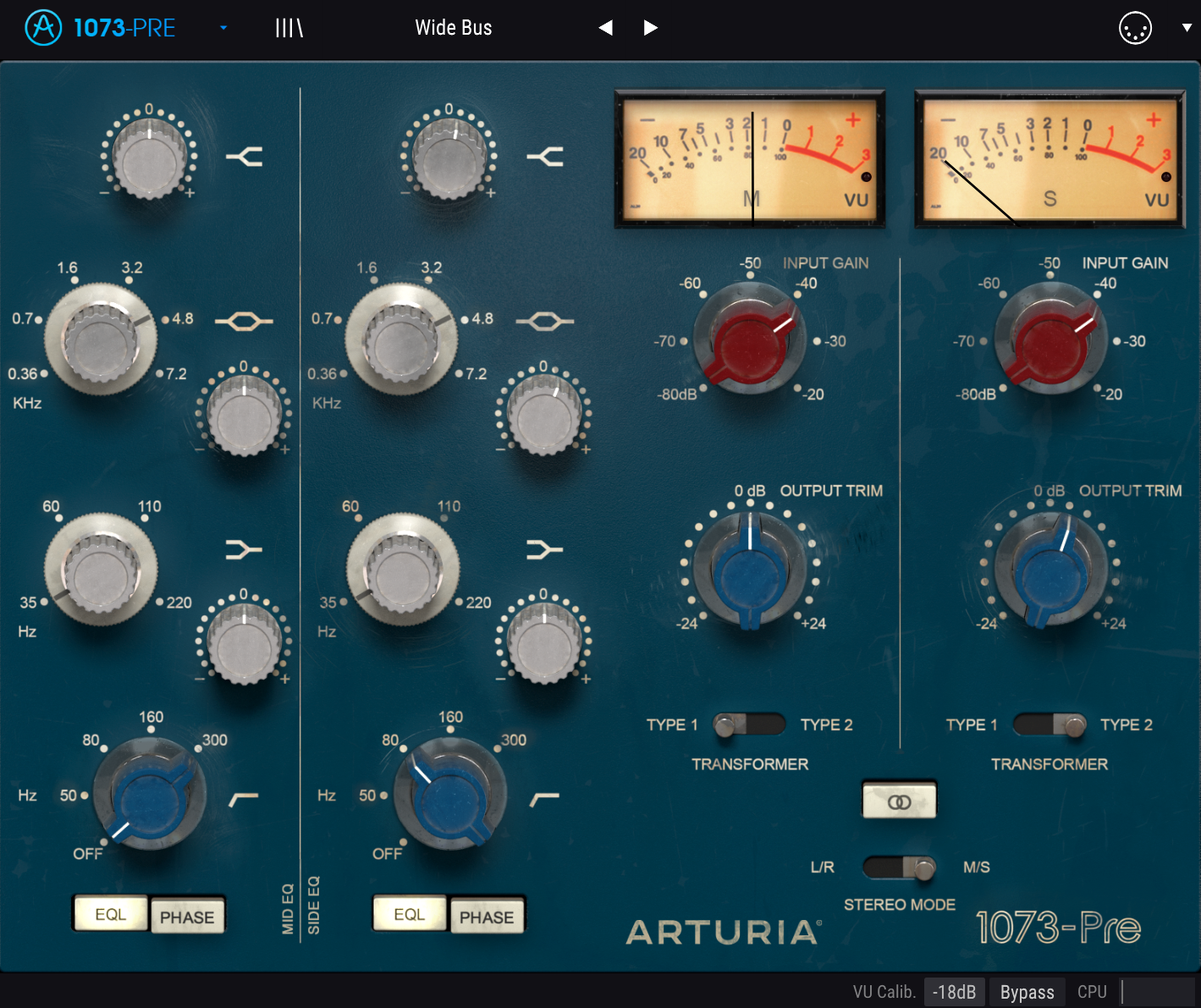Click the M/S stereo mode label
This screenshot has width=1201, height=1008.
pos(977,868)
